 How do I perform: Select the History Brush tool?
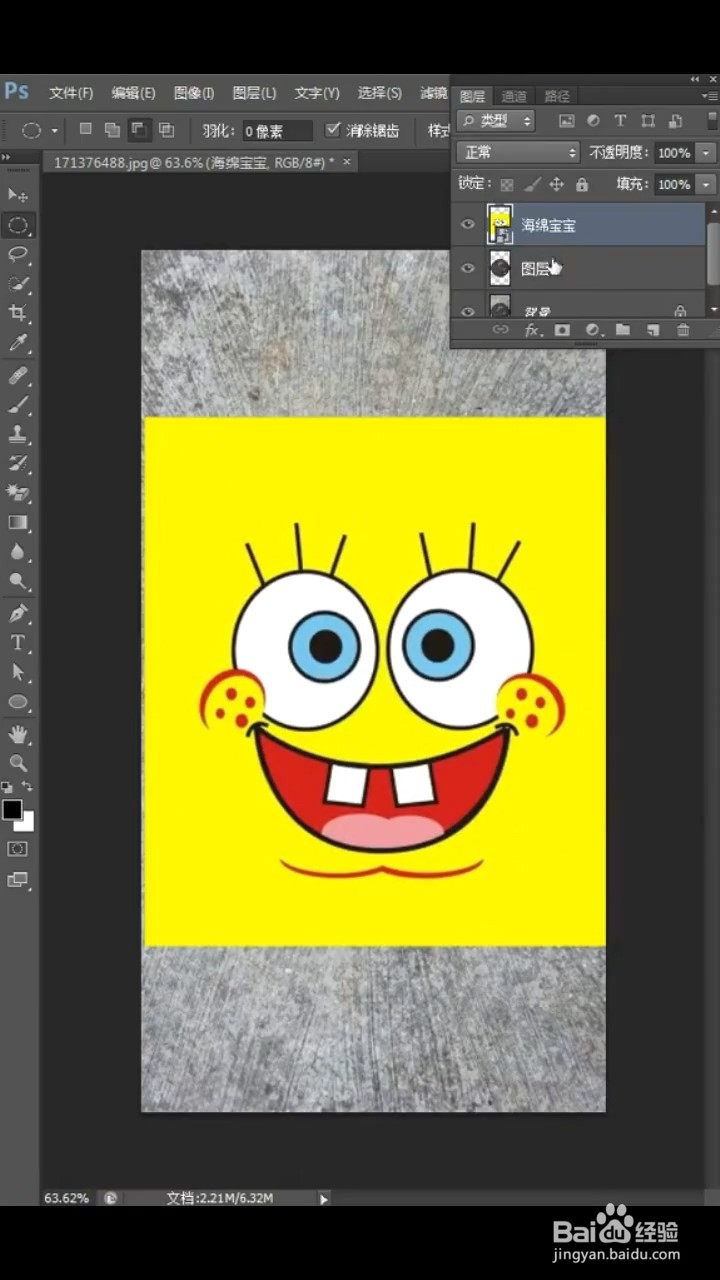(x=18, y=464)
